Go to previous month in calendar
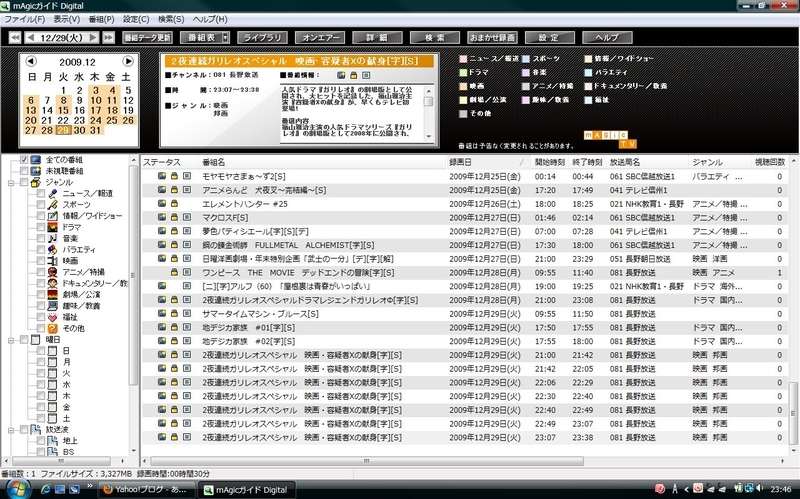The image size is (800, 499). [31, 61]
